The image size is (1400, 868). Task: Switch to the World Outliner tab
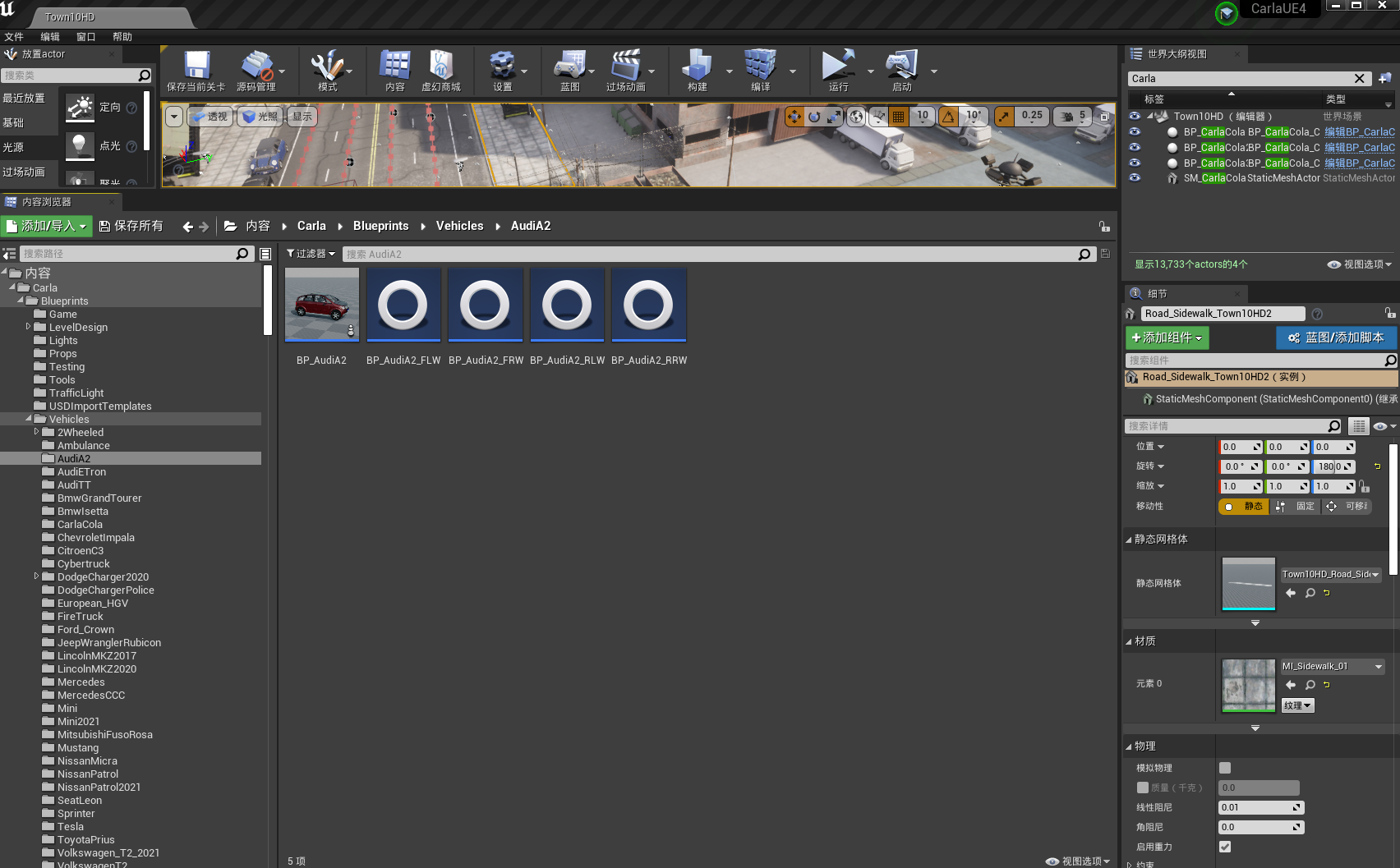(x=1177, y=54)
